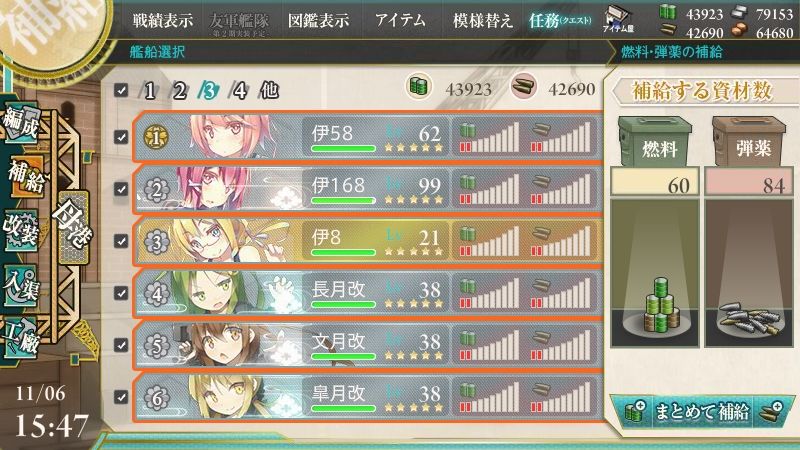Open the 改装 remodel sidebar icon
This screenshot has width=800, height=450.
point(21,231)
